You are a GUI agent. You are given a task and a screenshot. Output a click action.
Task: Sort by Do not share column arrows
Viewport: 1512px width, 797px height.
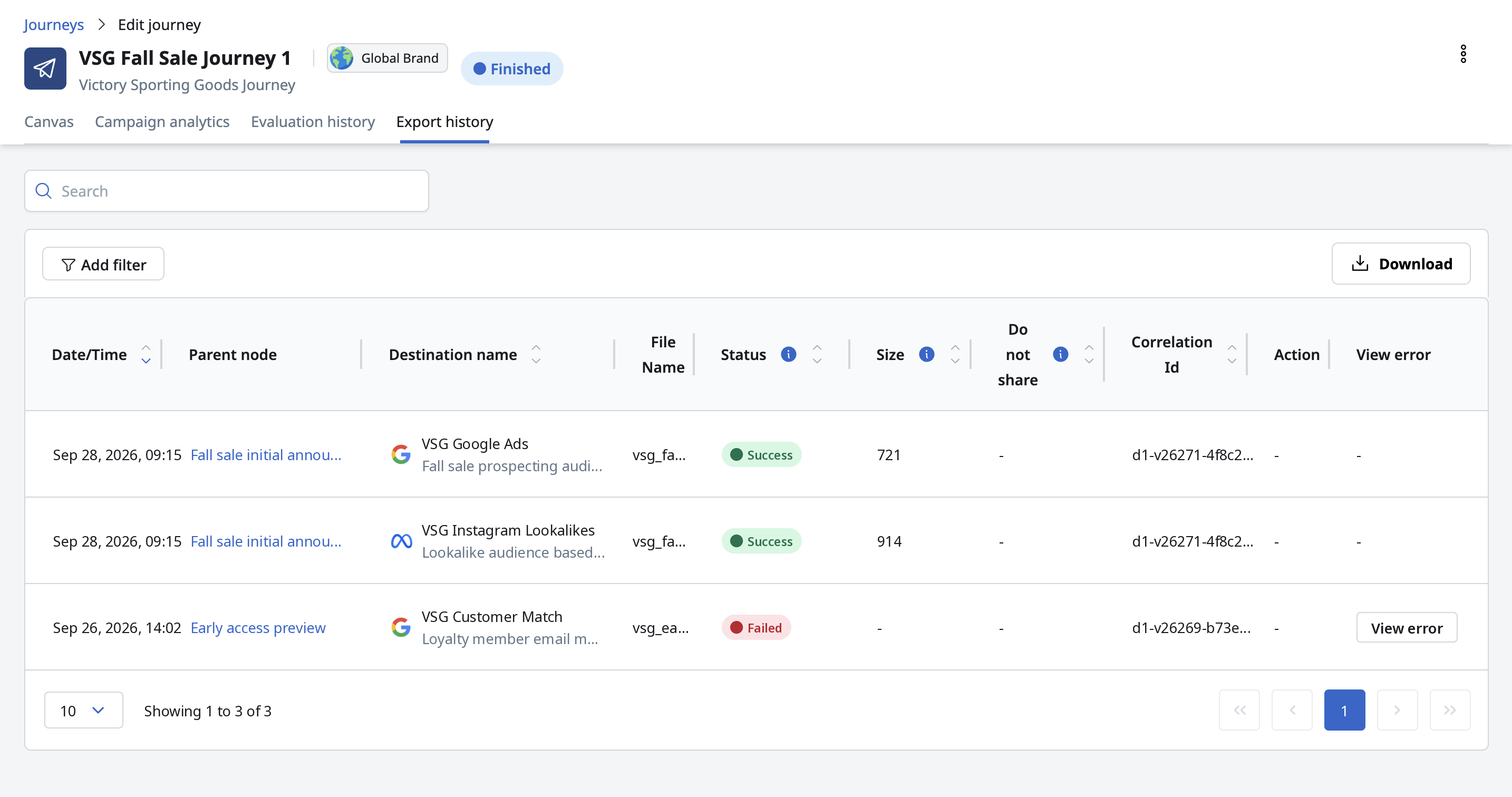click(1089, 354)
